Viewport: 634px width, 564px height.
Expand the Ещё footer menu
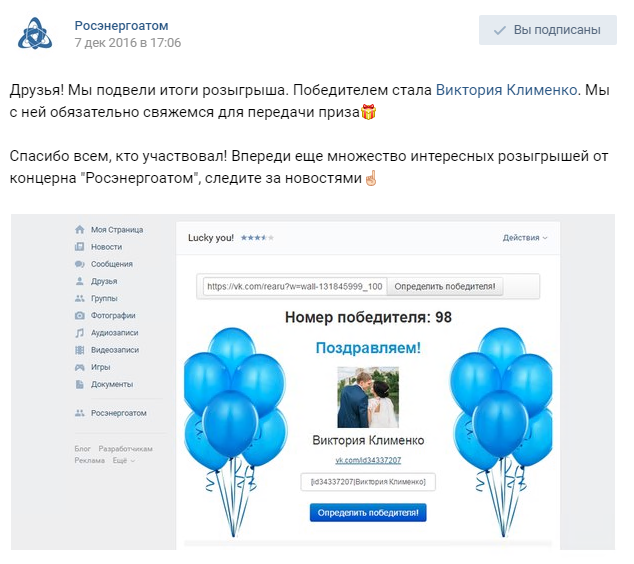(x=123, y=460)
